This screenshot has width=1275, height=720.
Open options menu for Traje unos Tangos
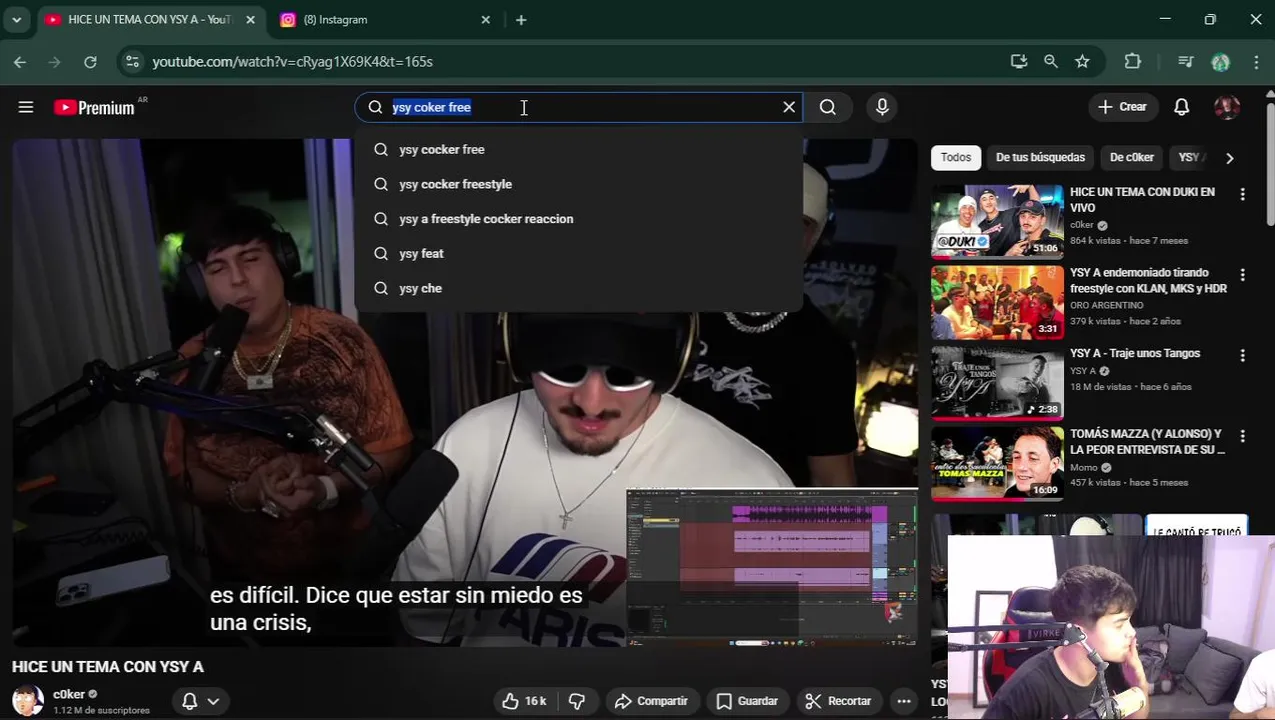pyautogui.click(x=1242, y=356)
